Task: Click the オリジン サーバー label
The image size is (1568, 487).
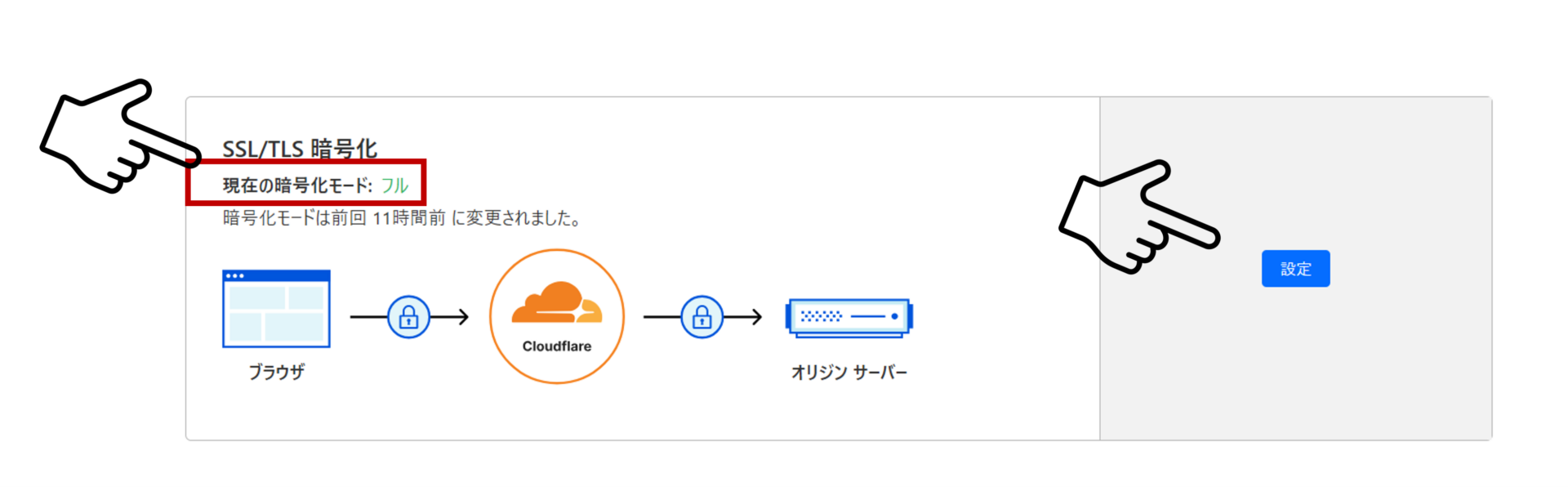Action: (849, 372)
